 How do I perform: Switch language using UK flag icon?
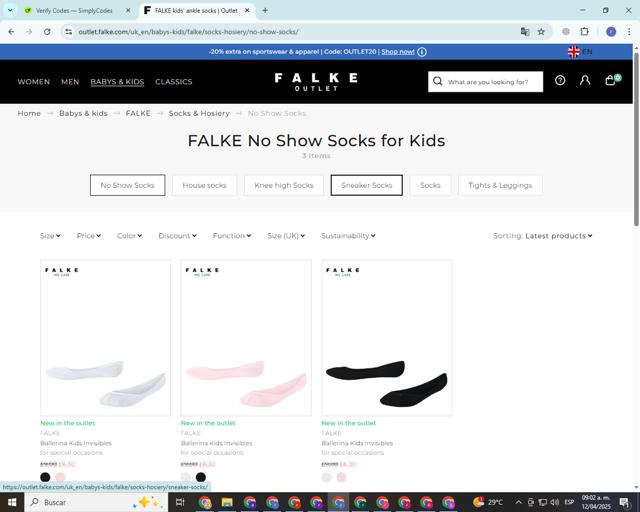(573, 52)
